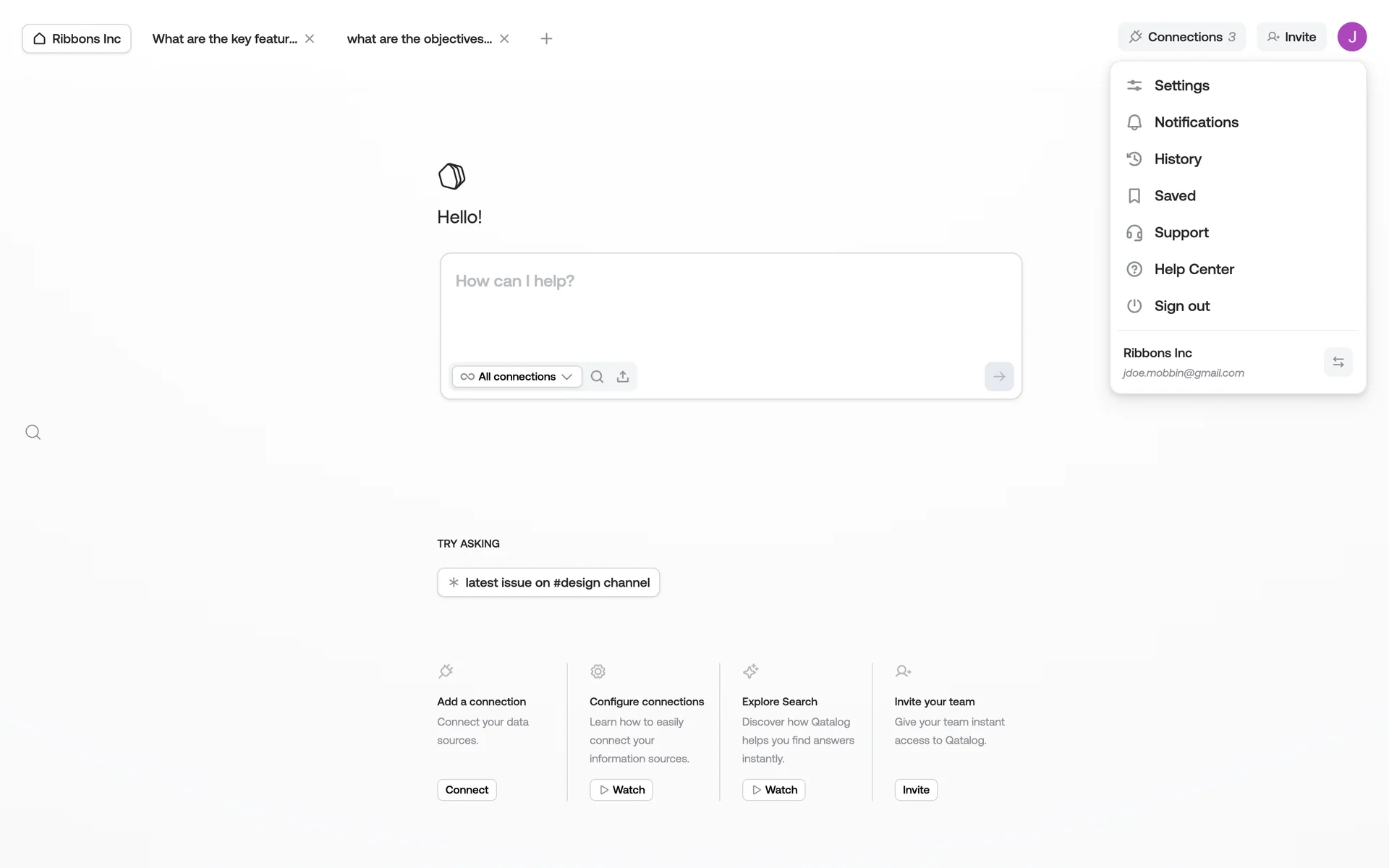Go to the Ribbons Inc home tab
Screen dimensions: 1389x868
77,39
